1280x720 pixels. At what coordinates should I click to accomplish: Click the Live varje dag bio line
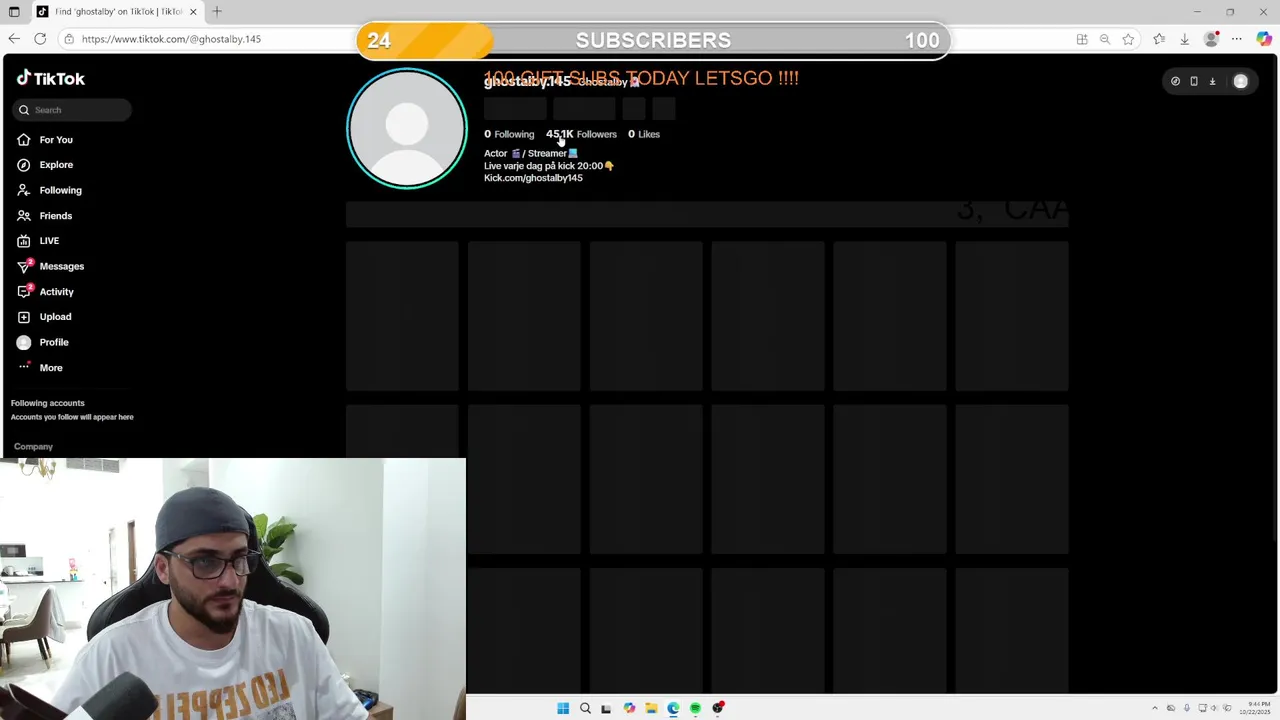point(549,166)
